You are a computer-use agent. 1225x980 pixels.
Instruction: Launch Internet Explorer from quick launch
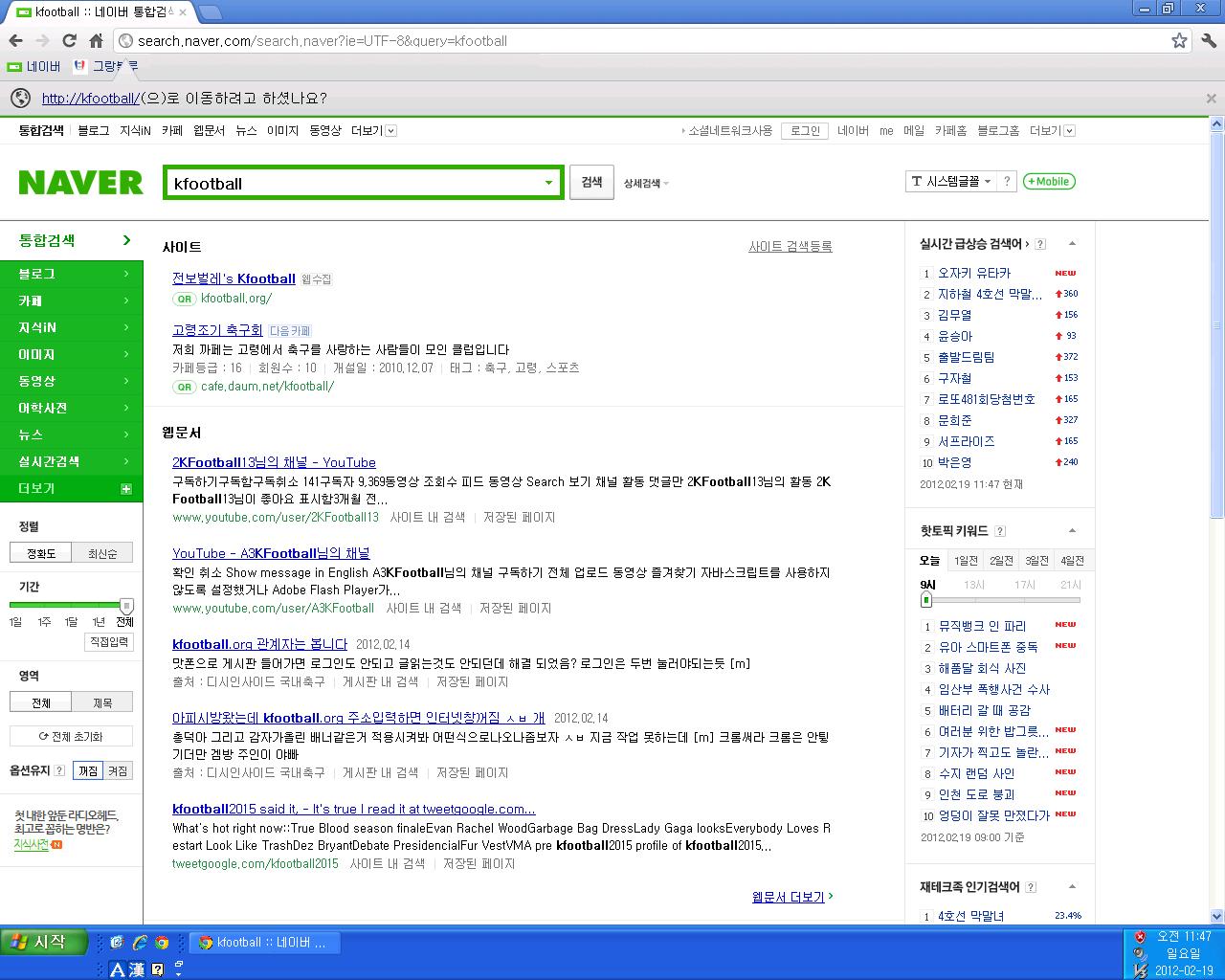click(140, 943)
